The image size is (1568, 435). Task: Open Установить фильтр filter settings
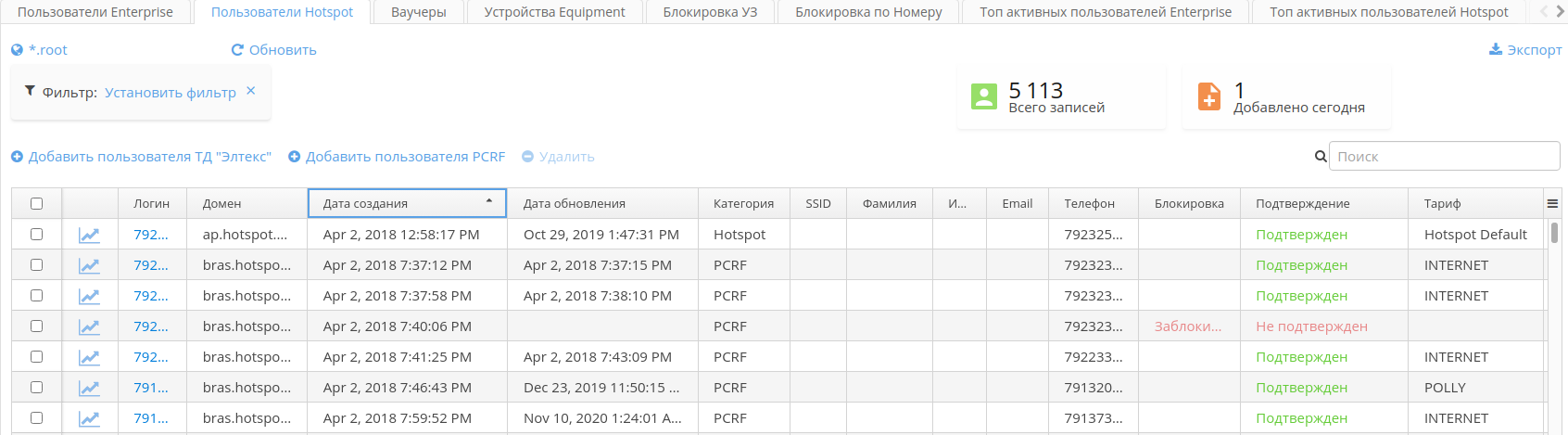[x=171, y=93]
